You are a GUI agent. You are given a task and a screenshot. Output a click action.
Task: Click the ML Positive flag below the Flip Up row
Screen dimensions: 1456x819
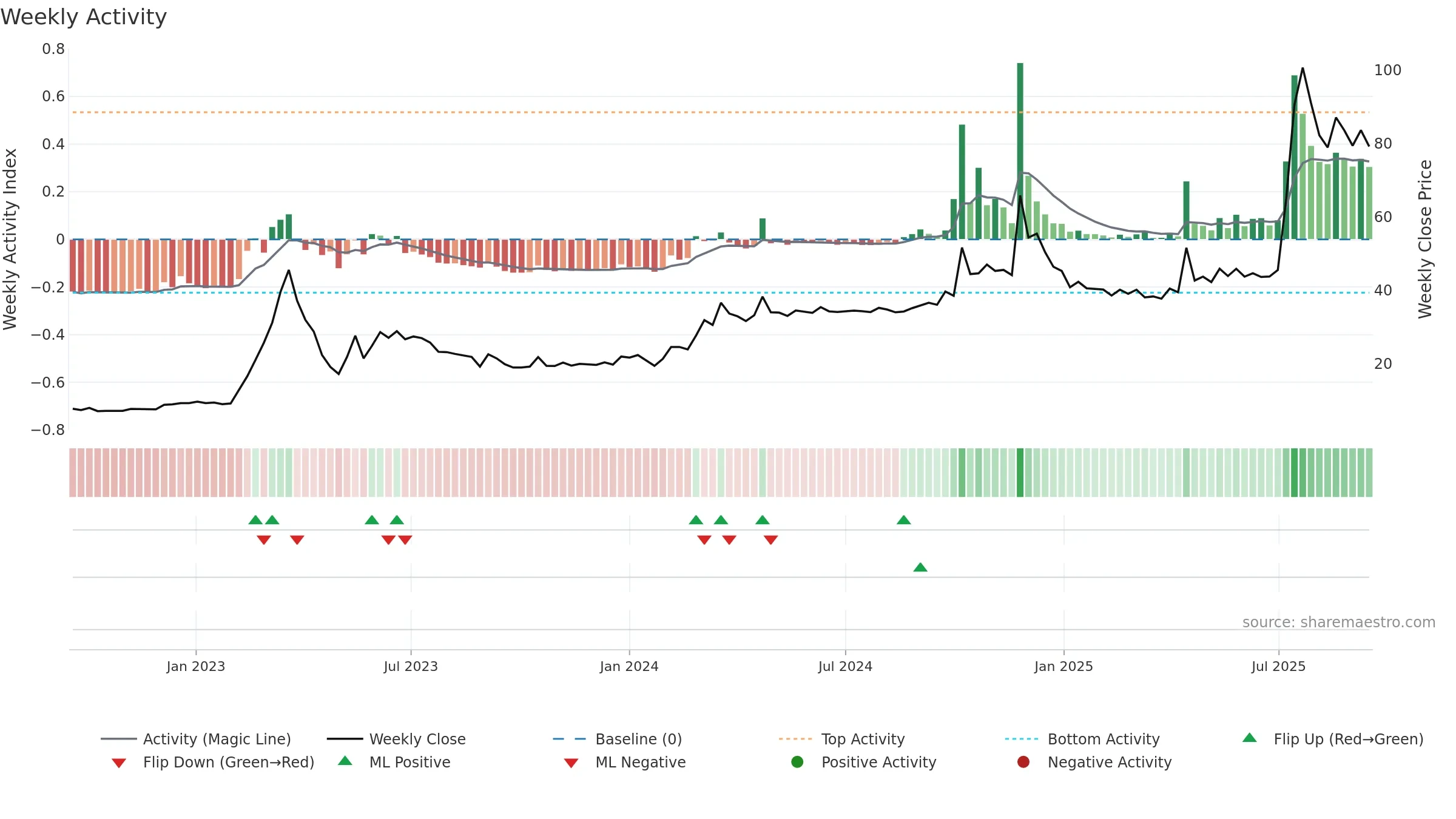point(920,567)
